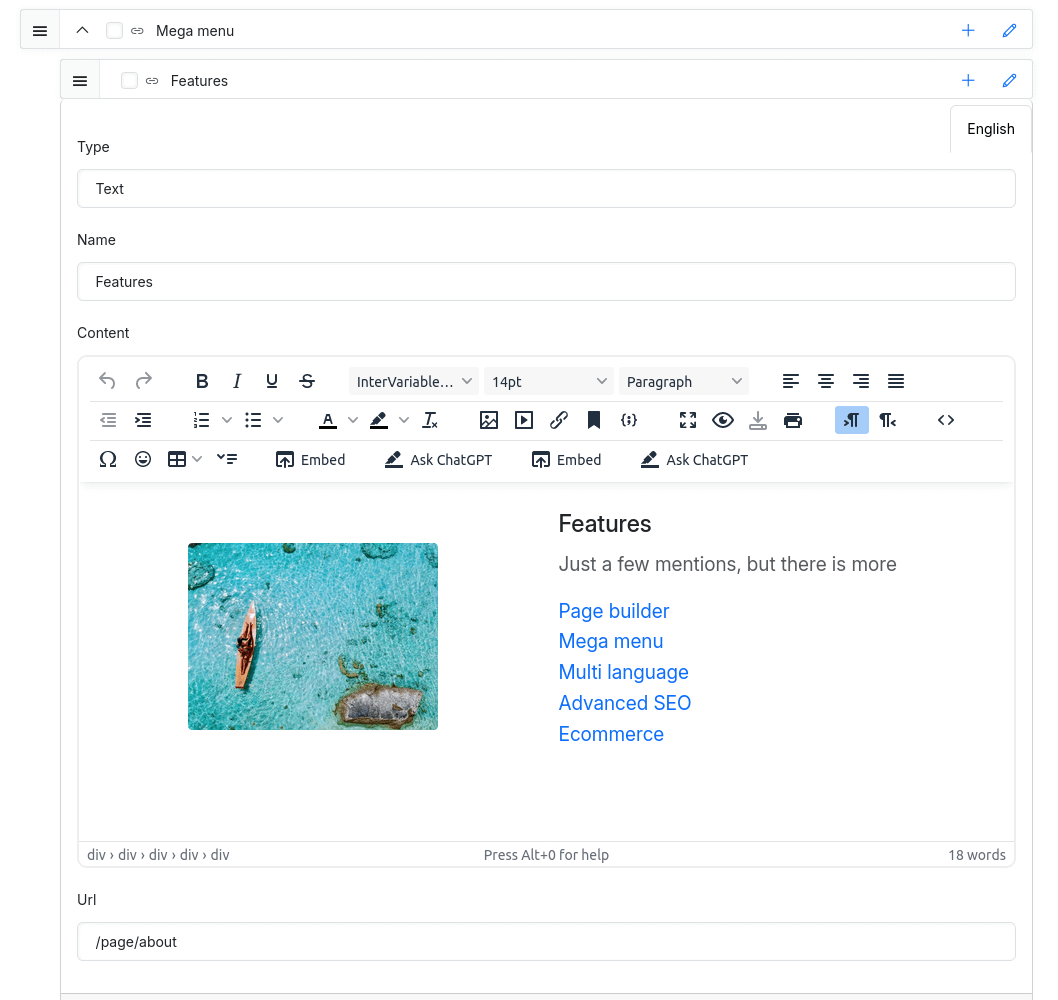
Task: Click the first Ask ChatGPT button
Action: click(438, 460)
